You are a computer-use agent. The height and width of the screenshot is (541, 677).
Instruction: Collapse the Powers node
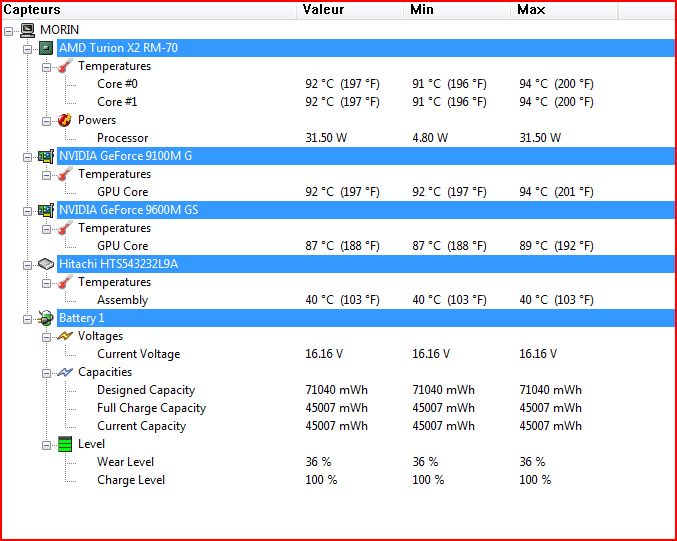coord(46,121)
